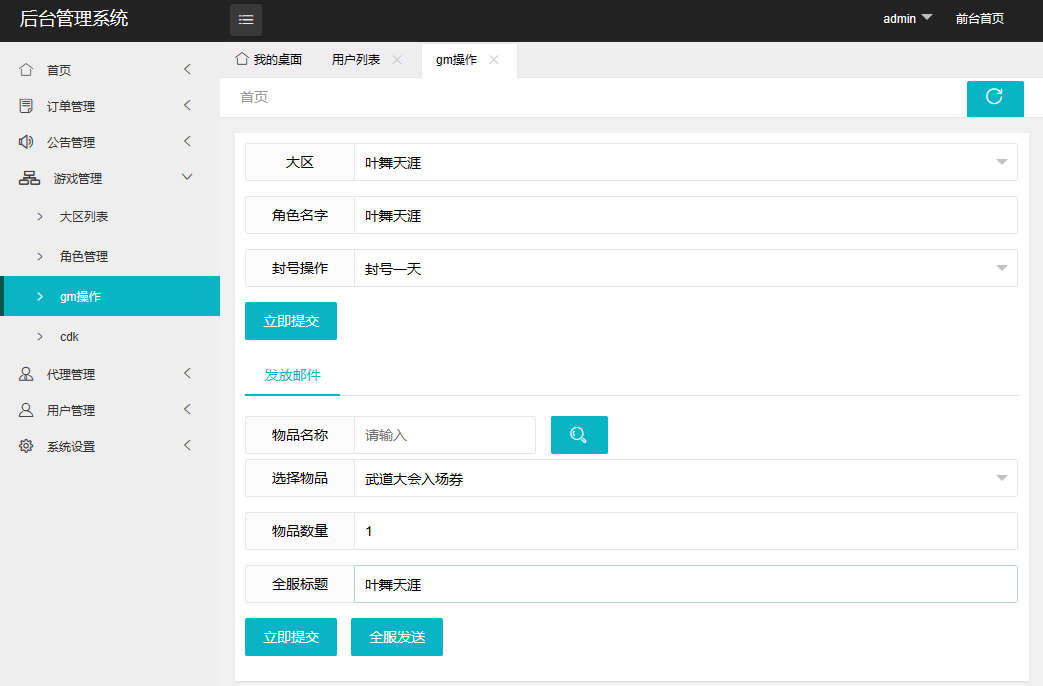Submit the 封号操作 form with 立即提交
This screenshot has width=1043, height=686.
click(291, 321)
